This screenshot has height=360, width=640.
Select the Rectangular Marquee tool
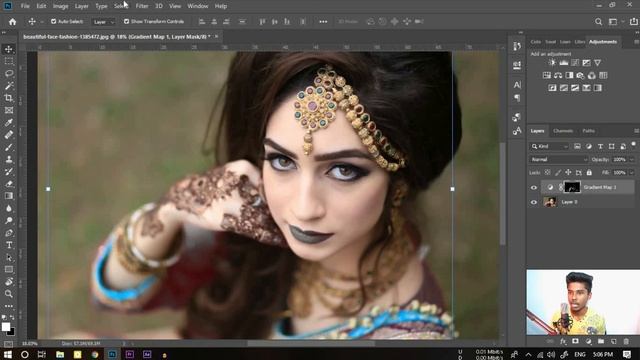coord(9,62)
